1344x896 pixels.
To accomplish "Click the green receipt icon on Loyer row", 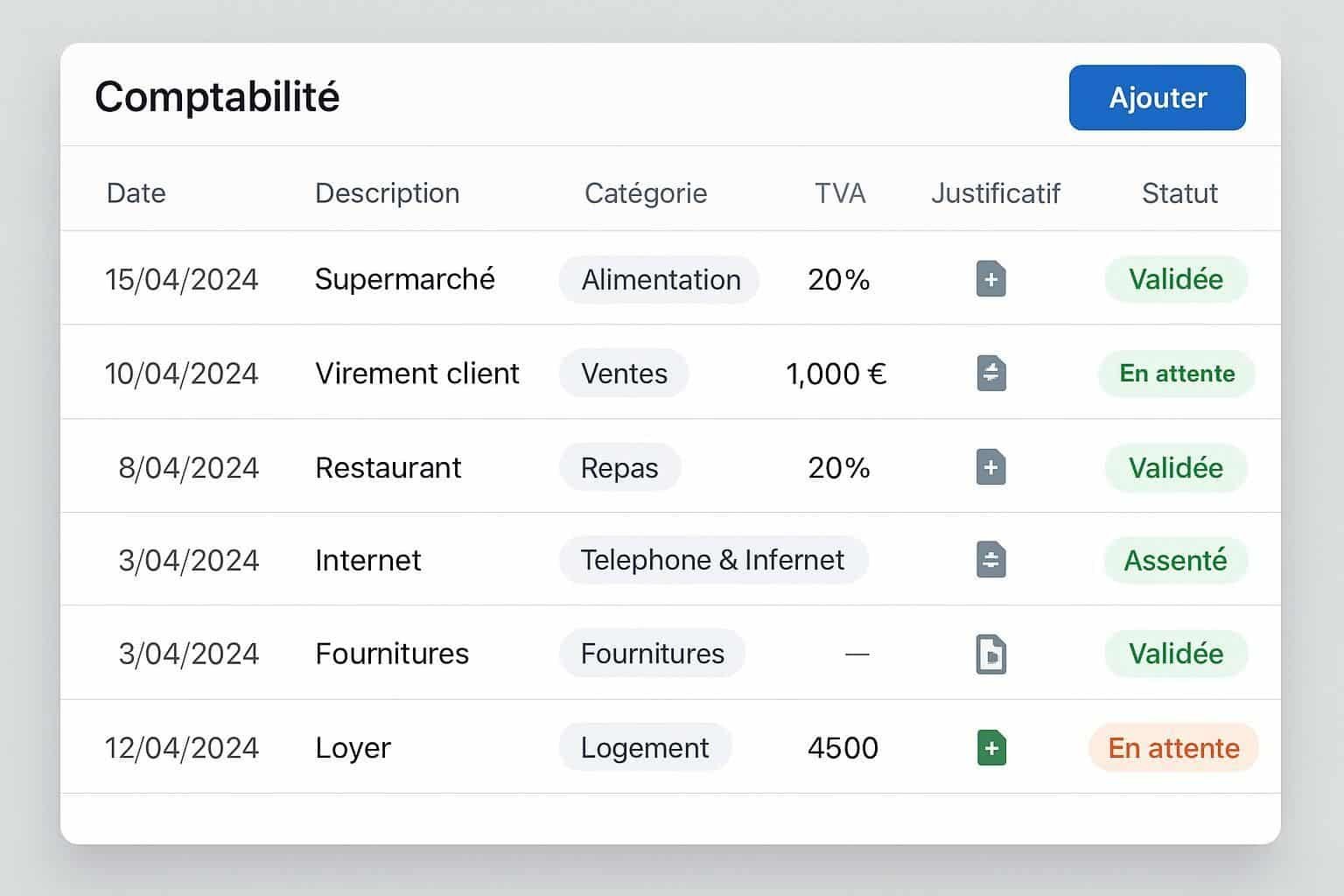I will pos(990,748).
